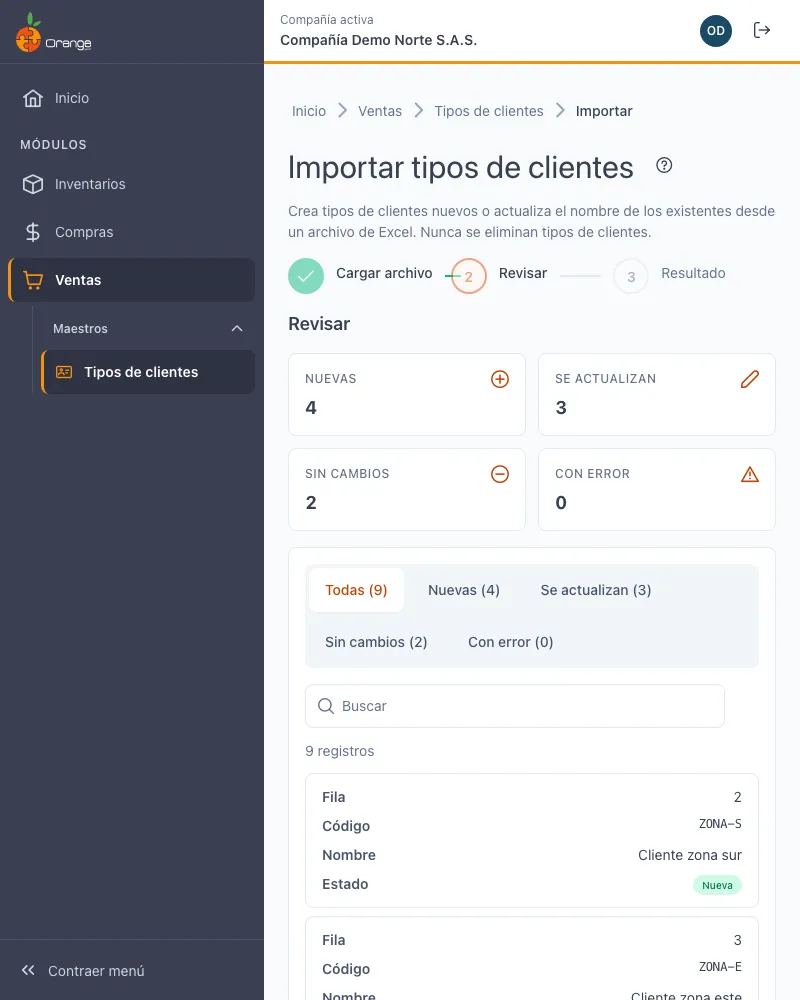Collapse the Maestros submenu chevron
The image size is (800, 1000).
point(237,328)
